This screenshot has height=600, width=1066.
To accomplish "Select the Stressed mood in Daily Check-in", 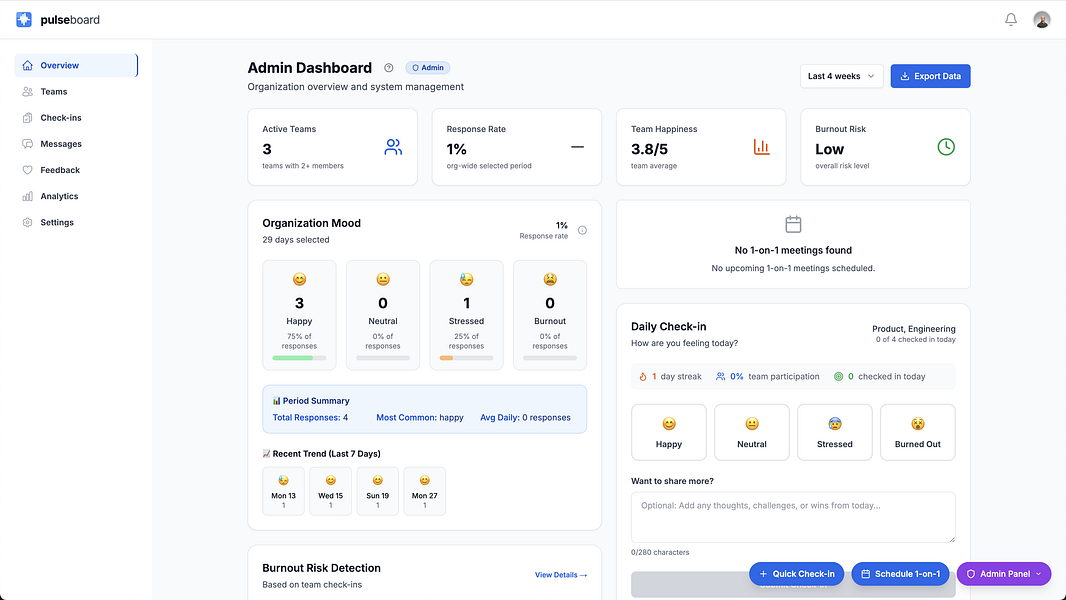I will pos(835,432).
